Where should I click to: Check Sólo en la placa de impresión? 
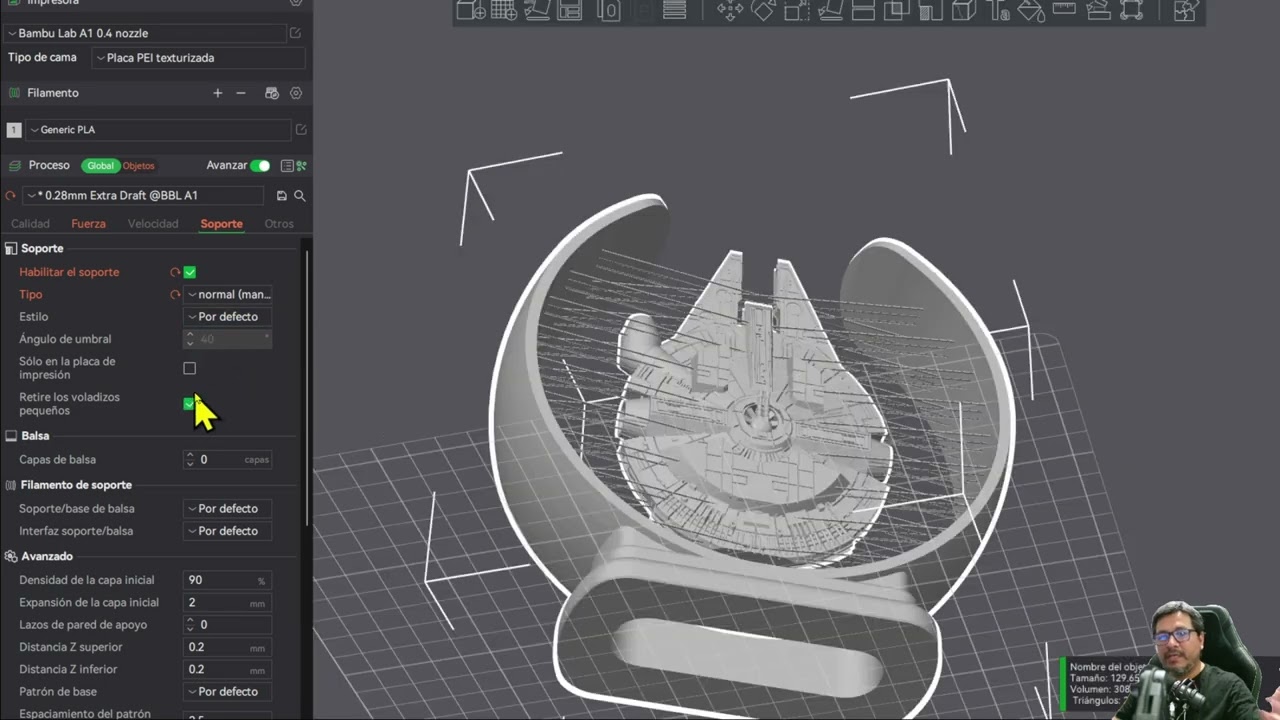[190, 368]
